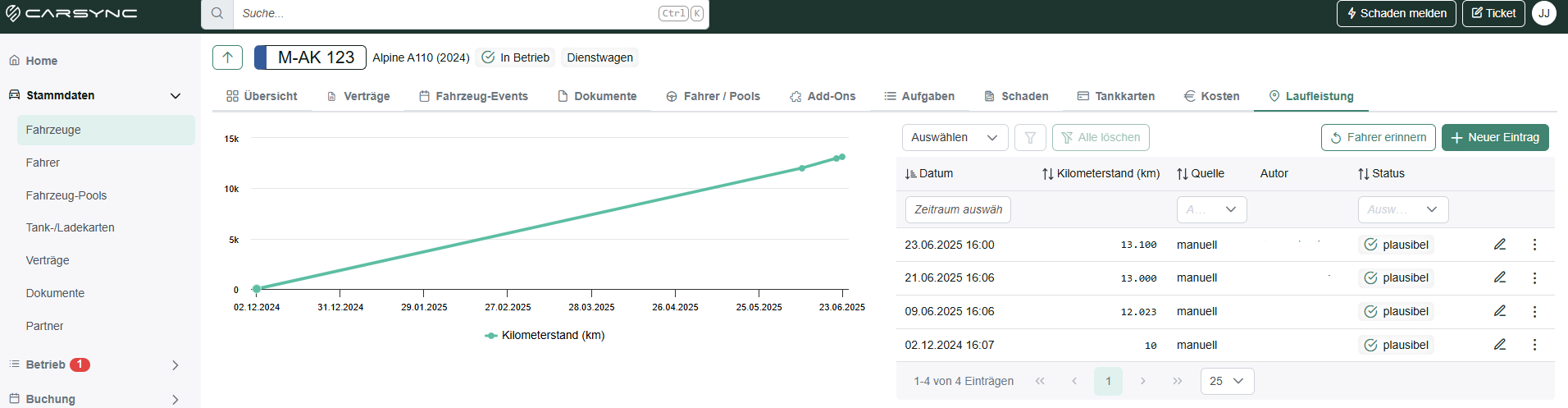
Task: Open the Fahrzeug-Events tab
Action: click(x=473, y=96)
